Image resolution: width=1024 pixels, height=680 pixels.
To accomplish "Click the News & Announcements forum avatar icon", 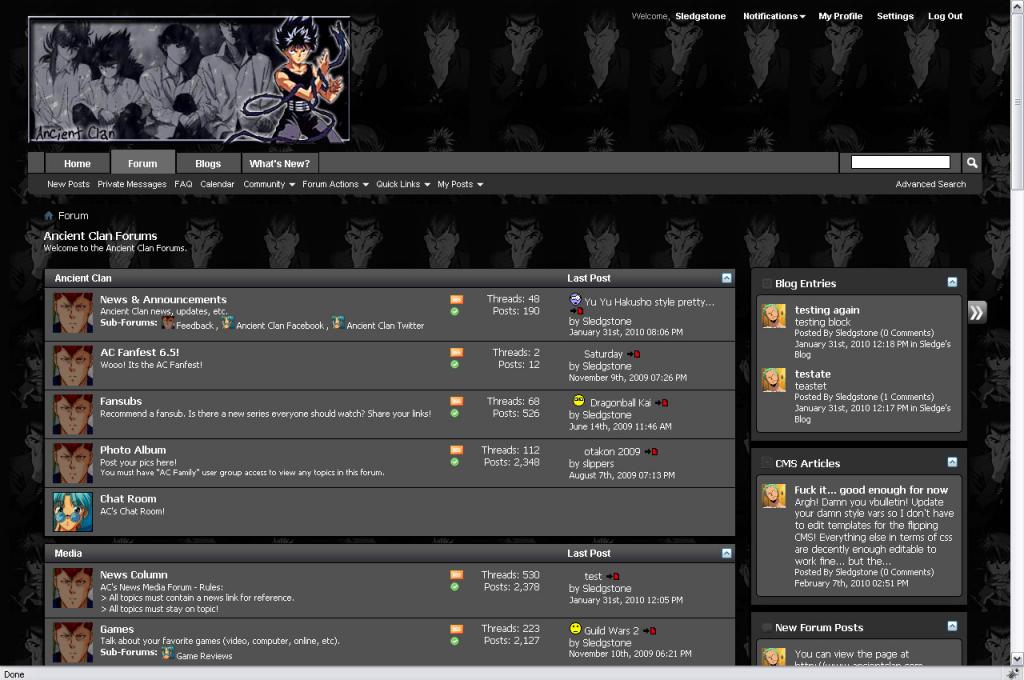I will [x=72, y=313].
